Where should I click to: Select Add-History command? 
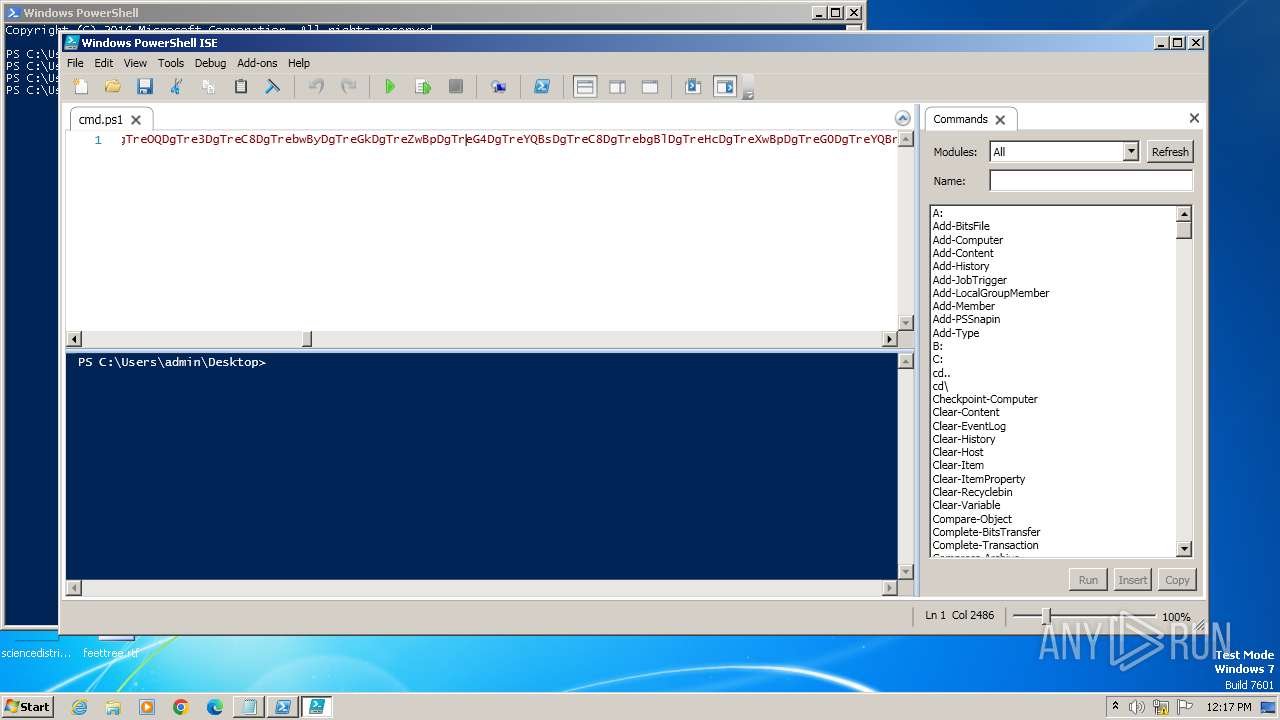961,266
